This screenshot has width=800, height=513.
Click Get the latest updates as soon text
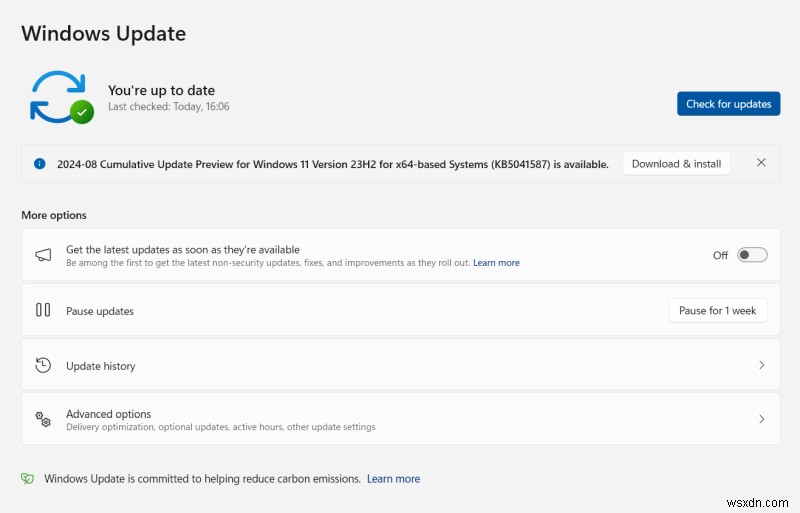point(183,250)
